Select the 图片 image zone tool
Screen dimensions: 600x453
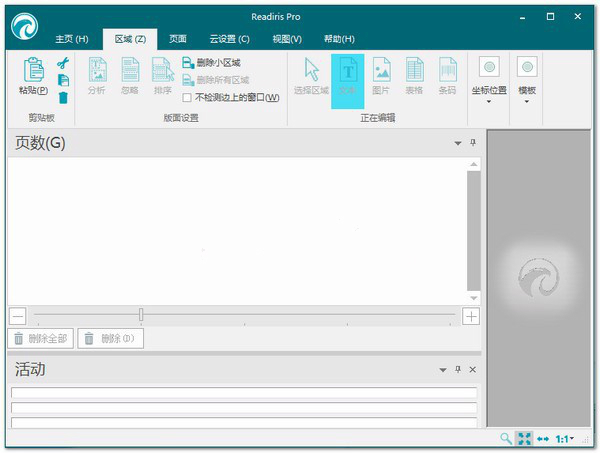click(381, 70)
